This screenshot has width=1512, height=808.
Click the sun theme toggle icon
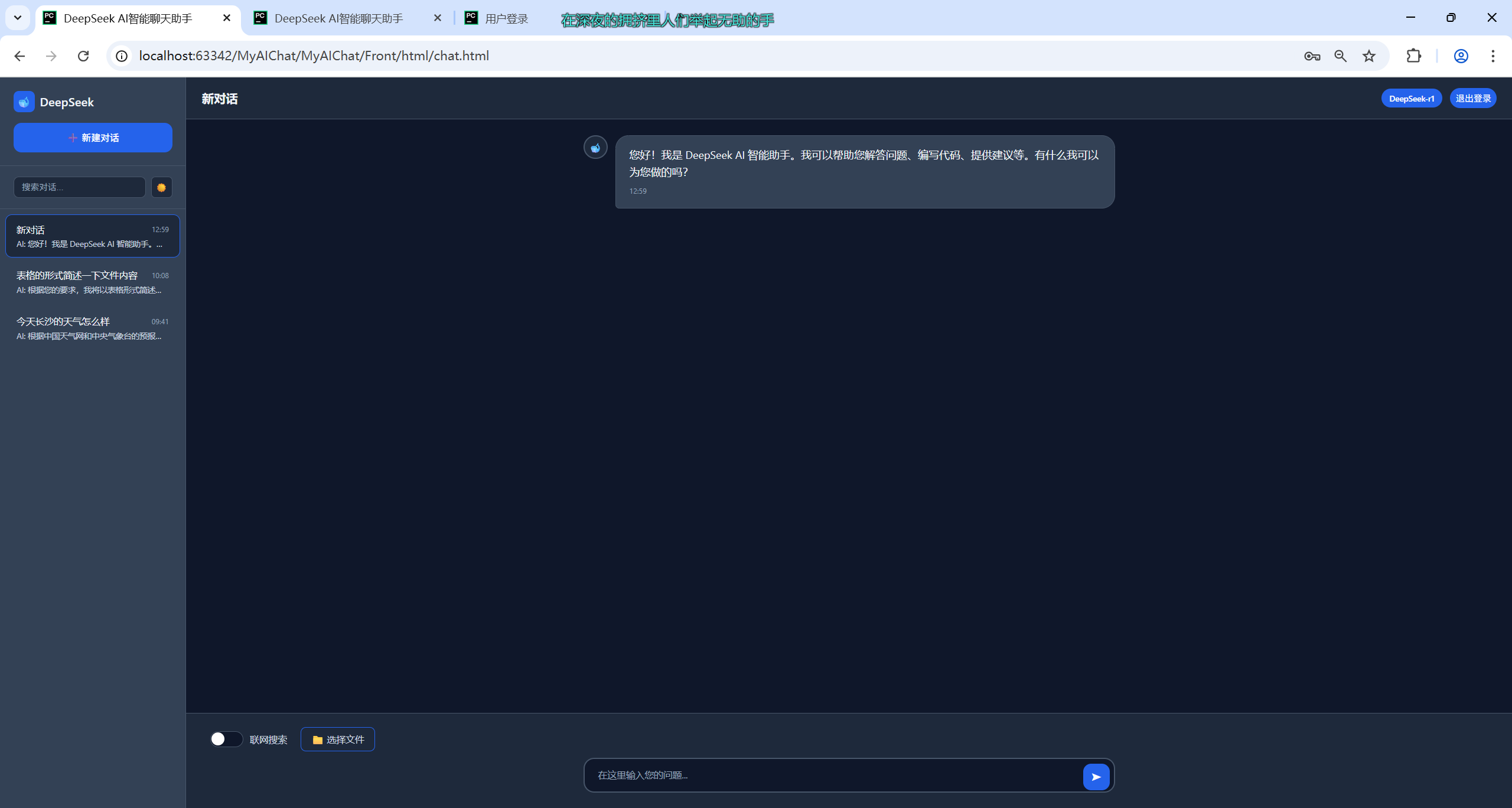[x=161, y=187]
